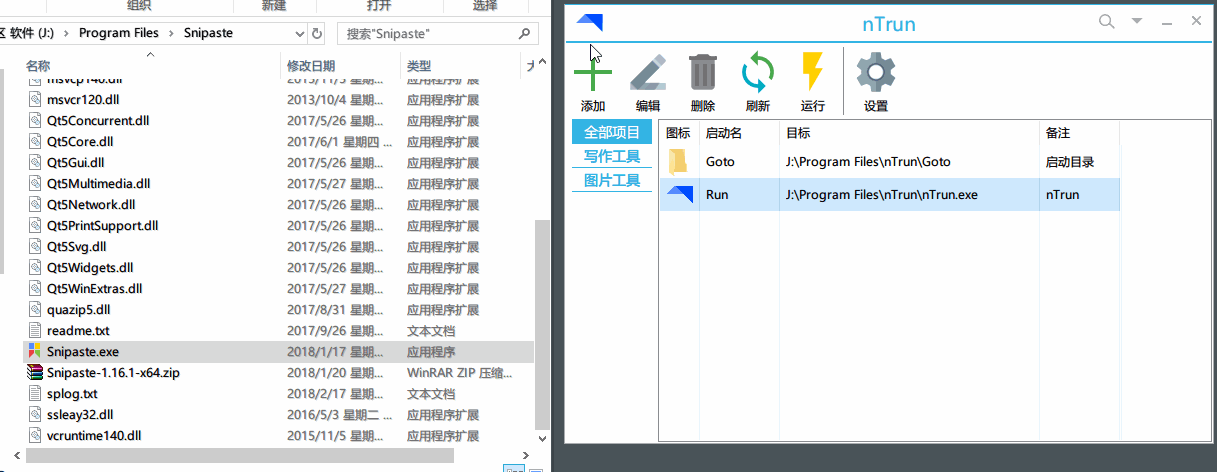Click the WinRAR ZIP type cell
Viewport: 1217px width, 472px height.
pyautogui.click(x=458, y=373)
